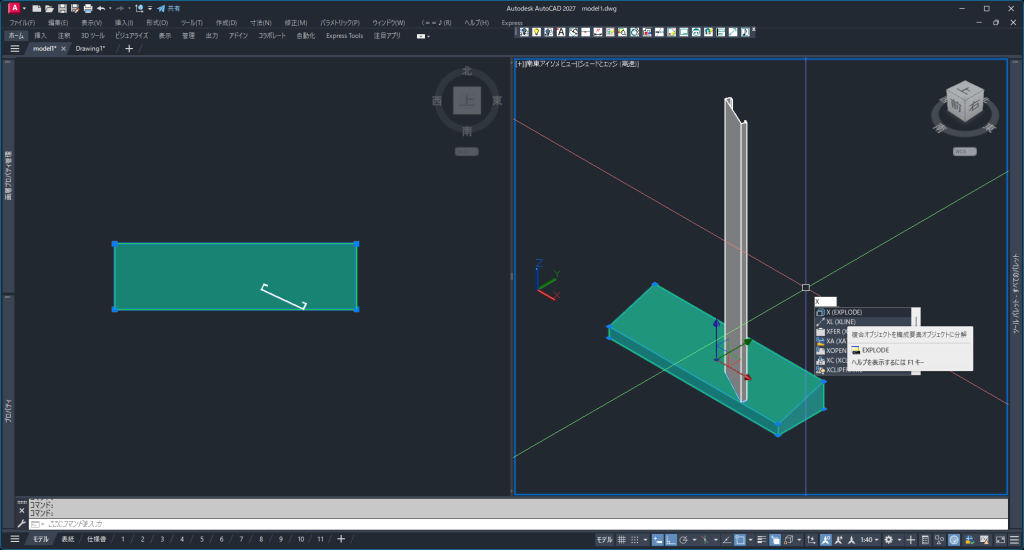Click the Undo arrow icon
Screen dimensions: 1024x550
pyautogui.click(x=101, y=8)
